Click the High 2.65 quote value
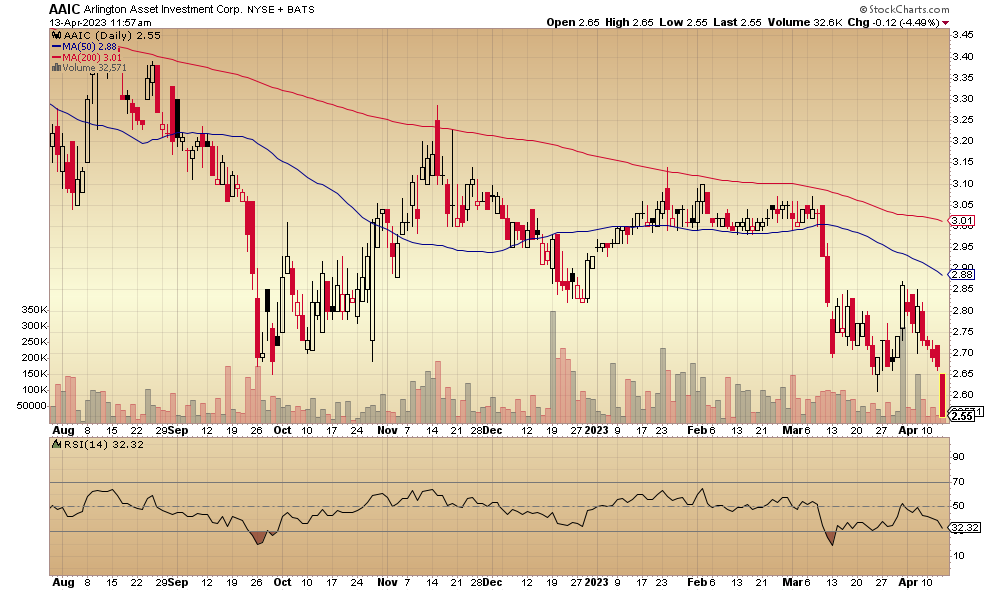Viewport: 990px width, 591px height. (x=629, y=22)
